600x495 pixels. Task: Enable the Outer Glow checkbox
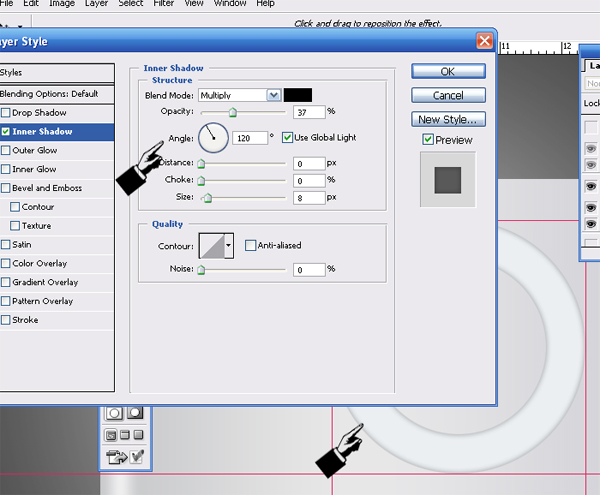[x=6, y=150]
